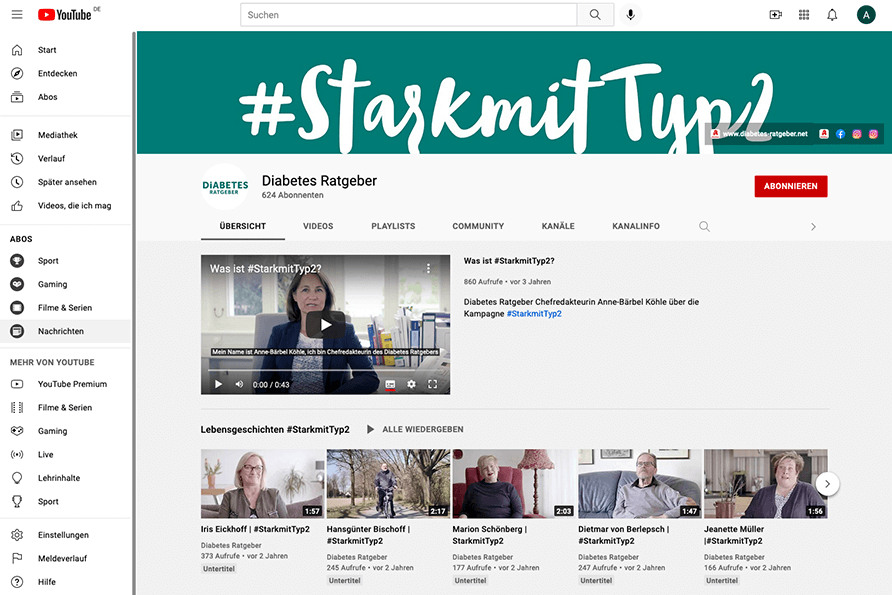
Task: Click the voice search microphone icon
Action: [x=630, y=15]
